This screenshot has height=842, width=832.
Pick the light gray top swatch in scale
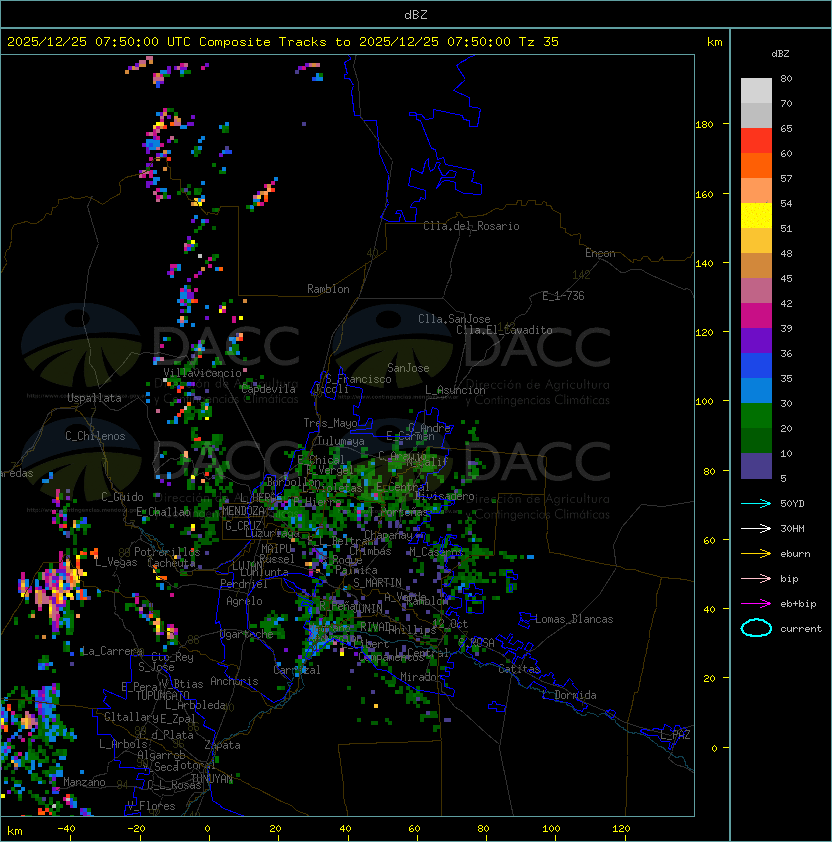click(x=756, y=91)
